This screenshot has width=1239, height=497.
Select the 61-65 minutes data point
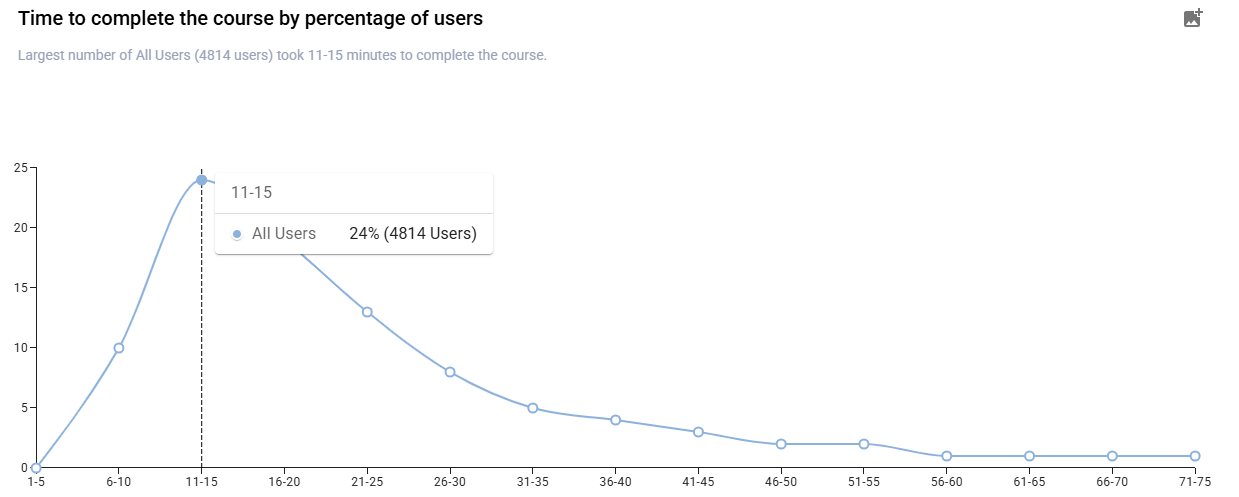coord(1029,456)
